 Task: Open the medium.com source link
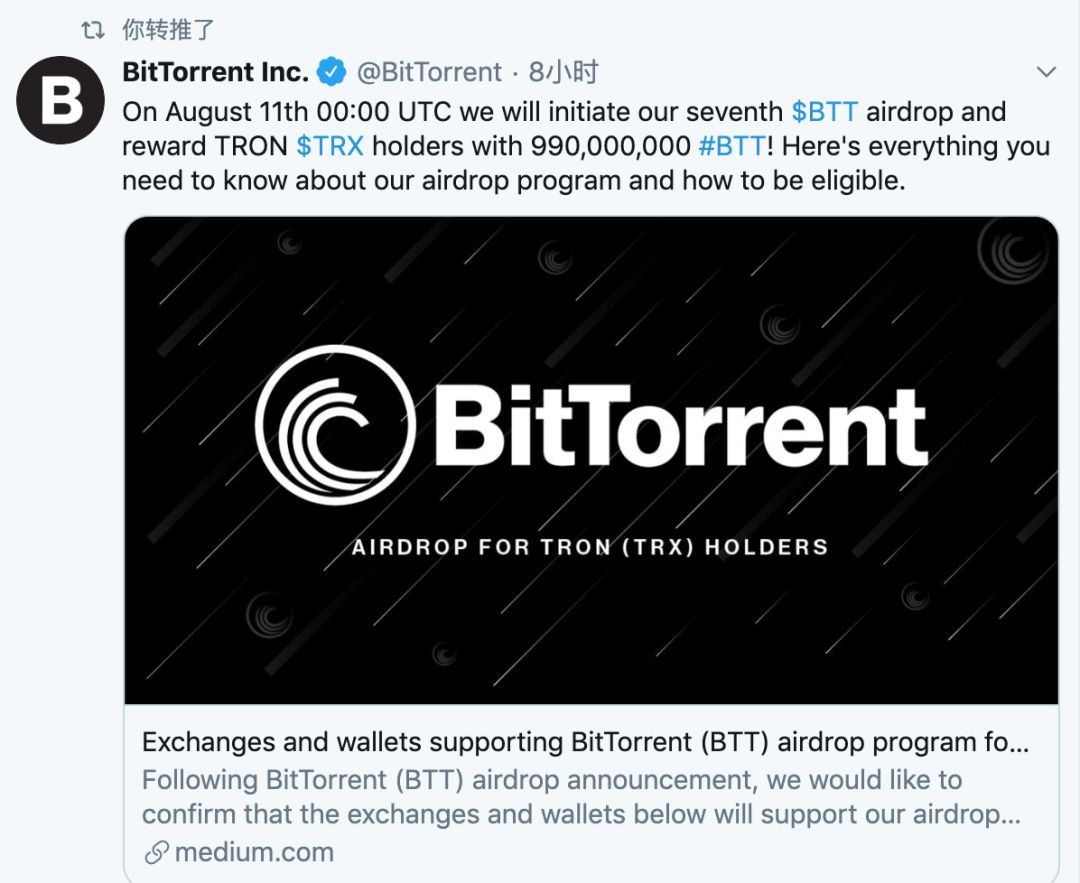click(254, 853)
